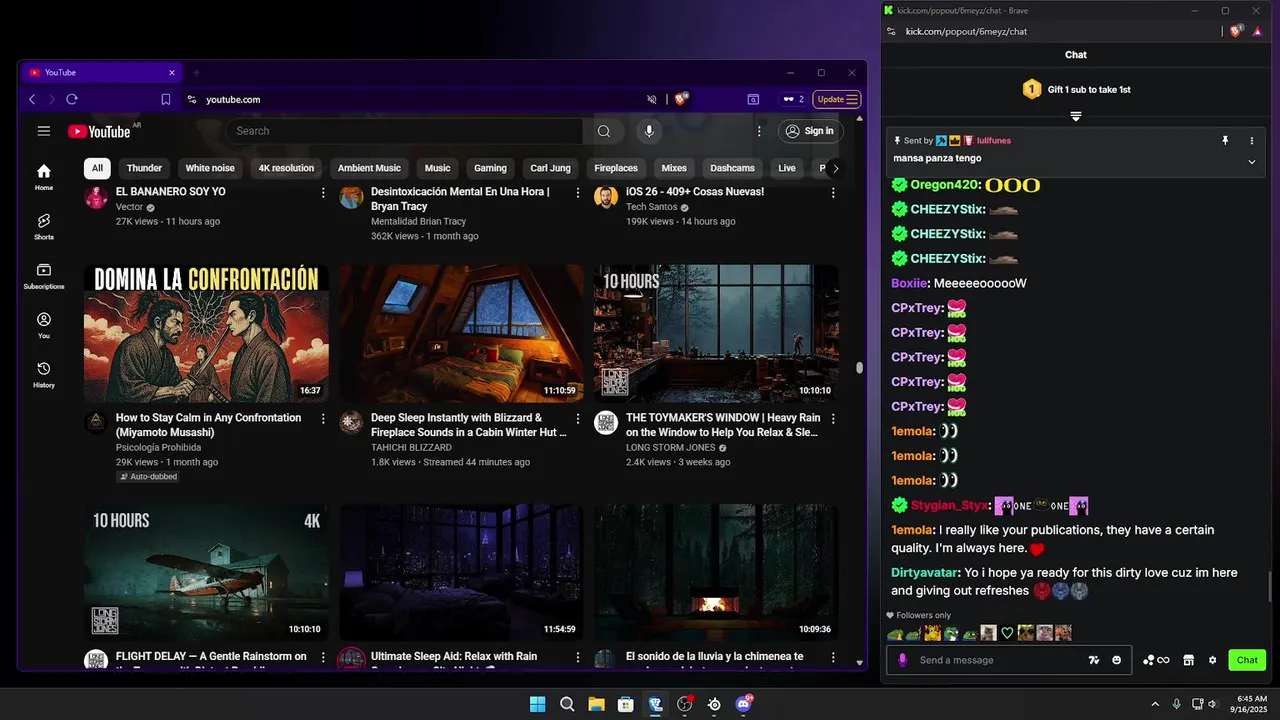Open Windows Start menu
1280x720 pixels.
538,704
